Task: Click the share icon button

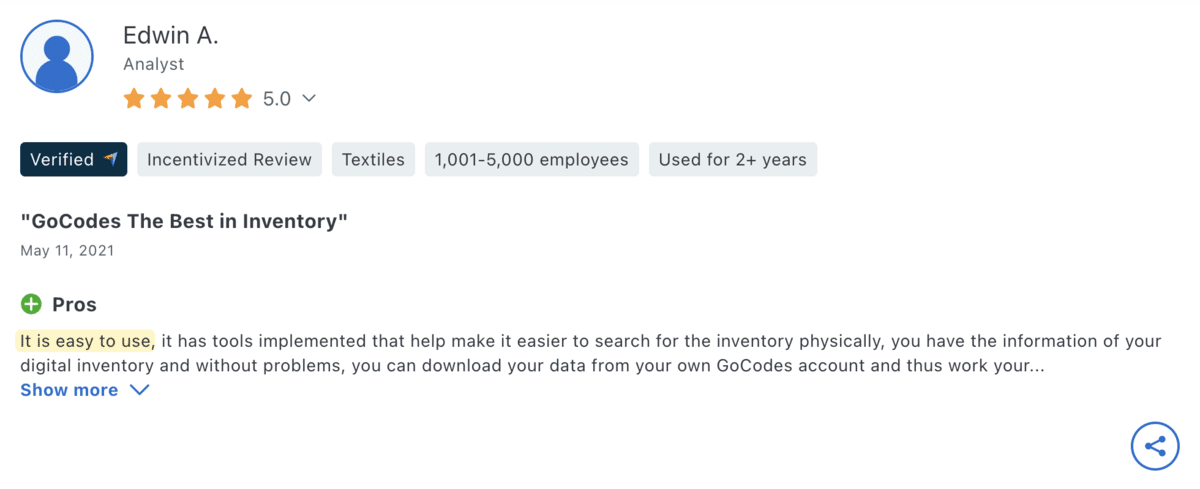Action: [1155, 446]
